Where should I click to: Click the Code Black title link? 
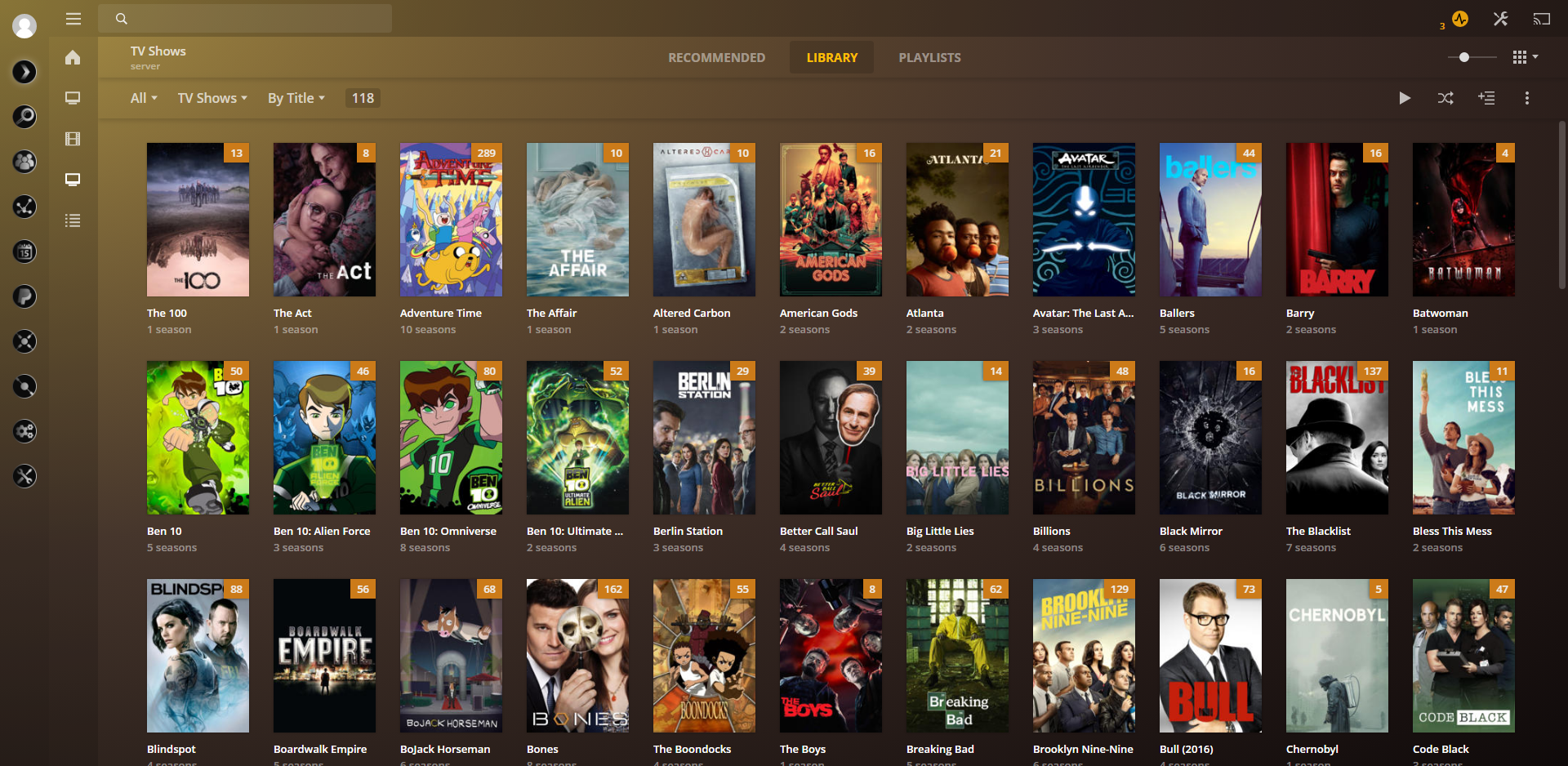1441,749
